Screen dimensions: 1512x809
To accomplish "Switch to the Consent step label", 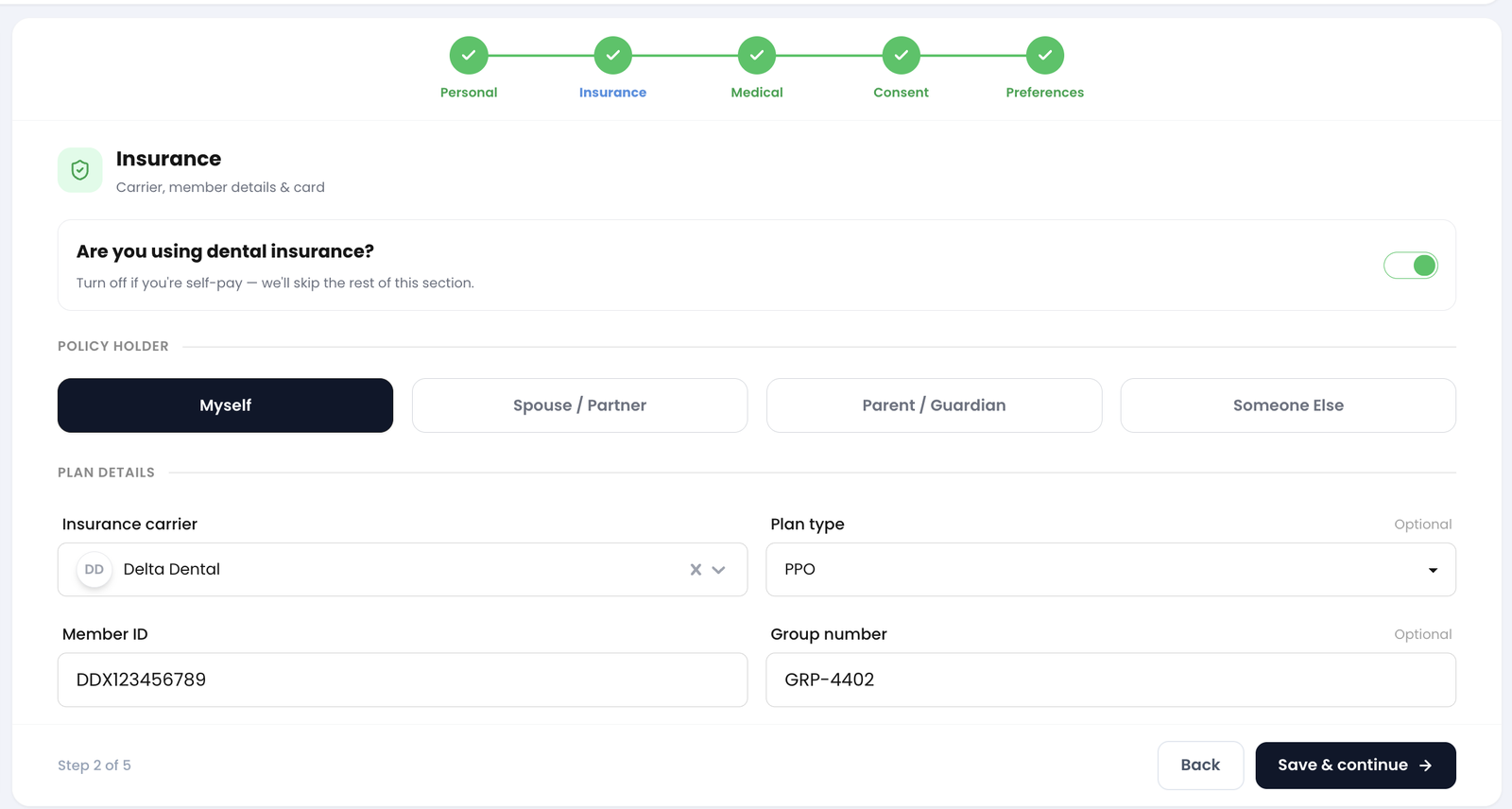I will pyautogui.click(x=901, y=93).
